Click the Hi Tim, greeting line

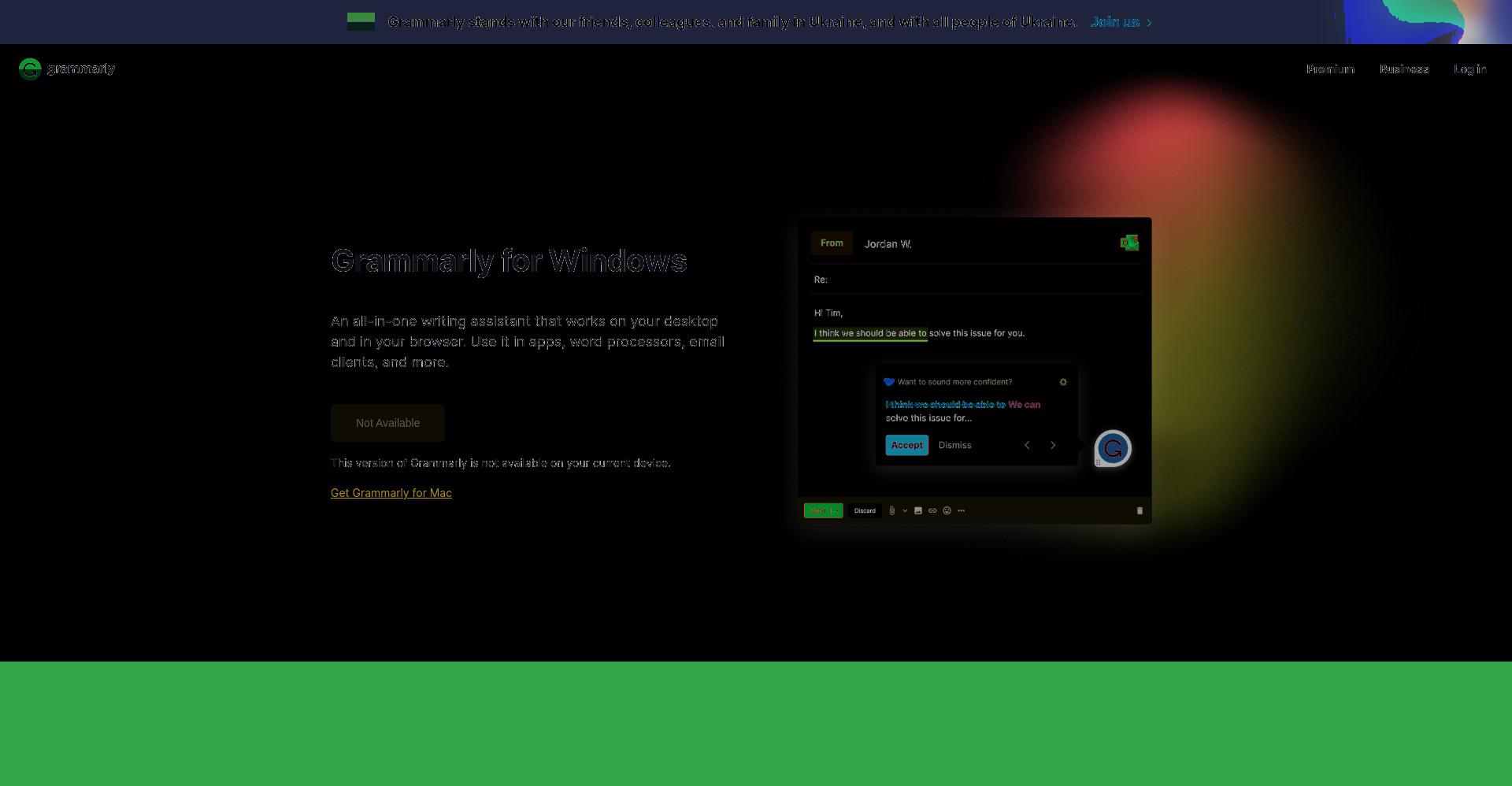pos(828,313)
